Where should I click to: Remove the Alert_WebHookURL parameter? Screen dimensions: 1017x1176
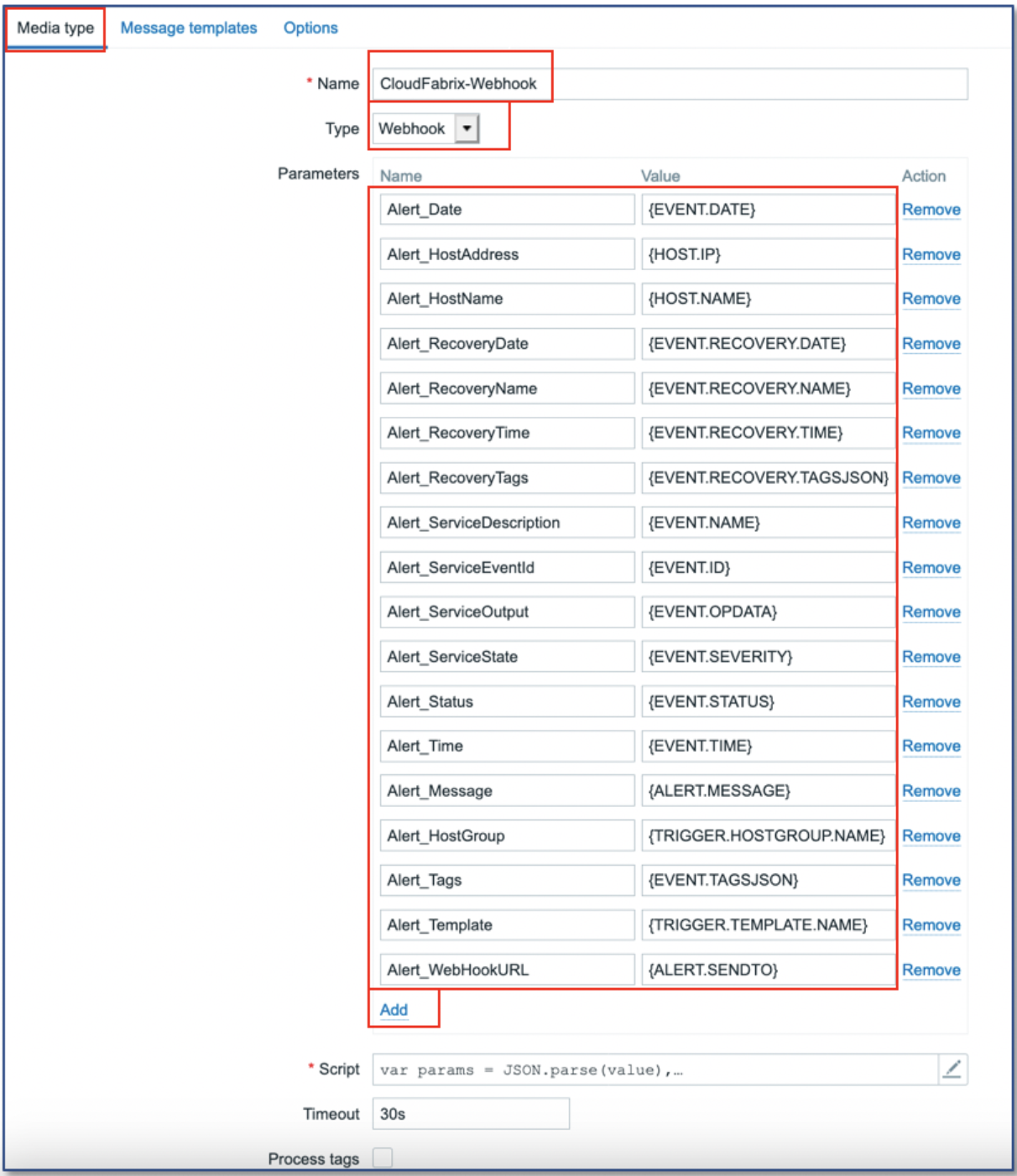(931, 969)
